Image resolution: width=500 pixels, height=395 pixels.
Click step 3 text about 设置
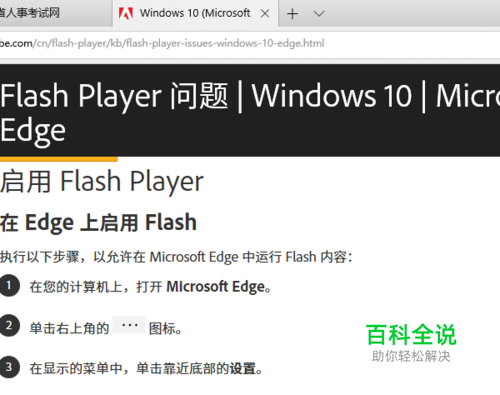[x=146, y=368]
